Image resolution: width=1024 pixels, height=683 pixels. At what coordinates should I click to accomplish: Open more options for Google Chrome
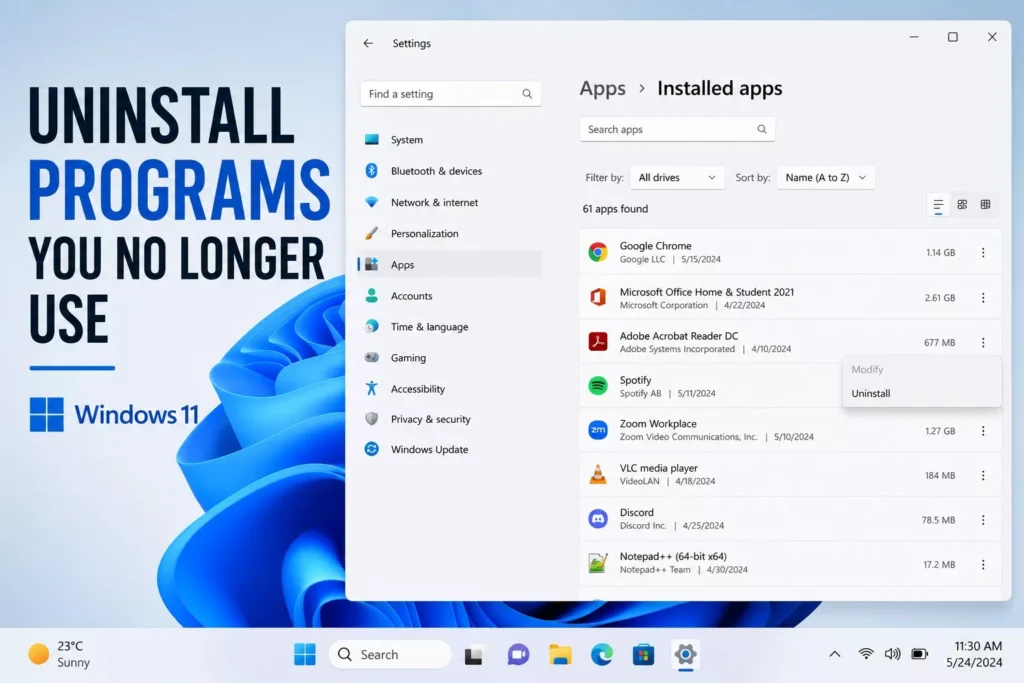(983, 253)
